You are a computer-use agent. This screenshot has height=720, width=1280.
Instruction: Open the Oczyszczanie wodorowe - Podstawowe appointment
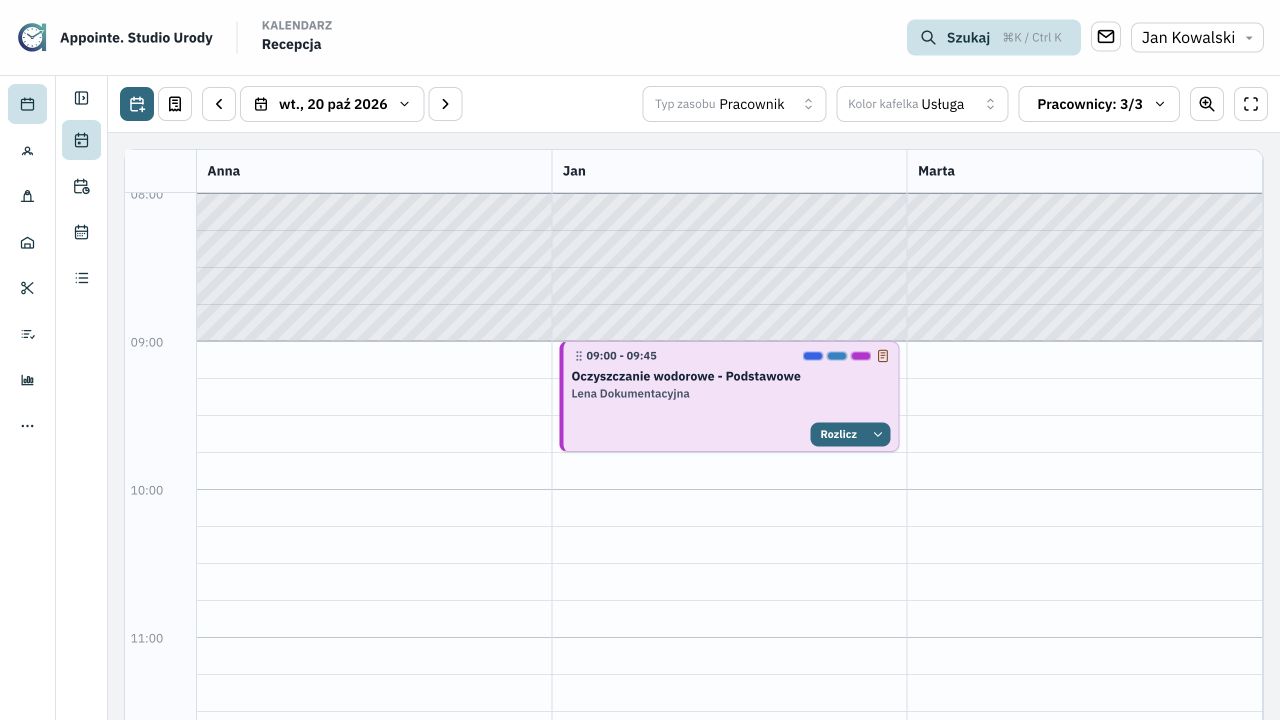(686, 376)
